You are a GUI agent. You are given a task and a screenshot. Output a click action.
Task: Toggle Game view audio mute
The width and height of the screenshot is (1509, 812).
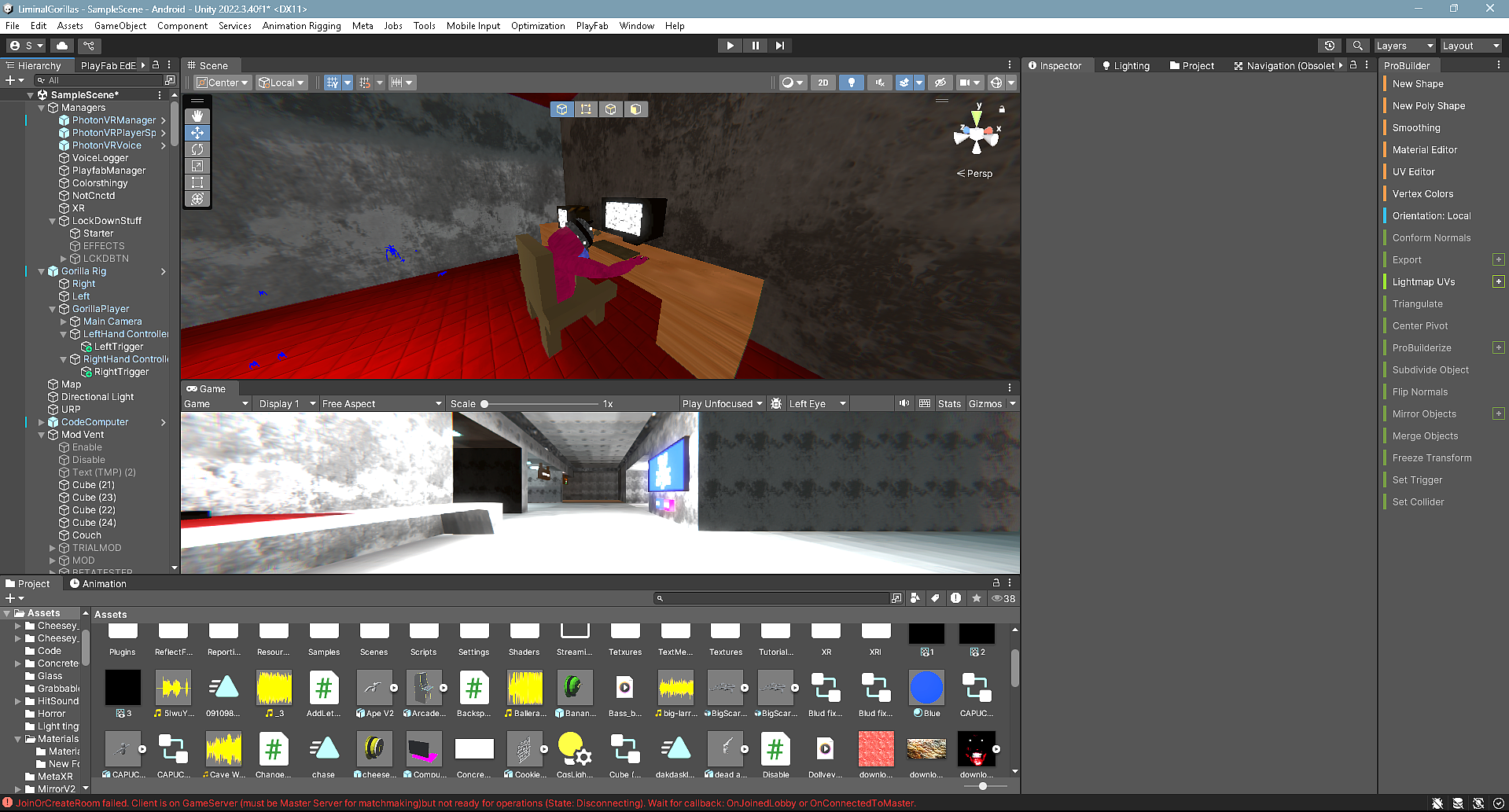click(904, 404)
